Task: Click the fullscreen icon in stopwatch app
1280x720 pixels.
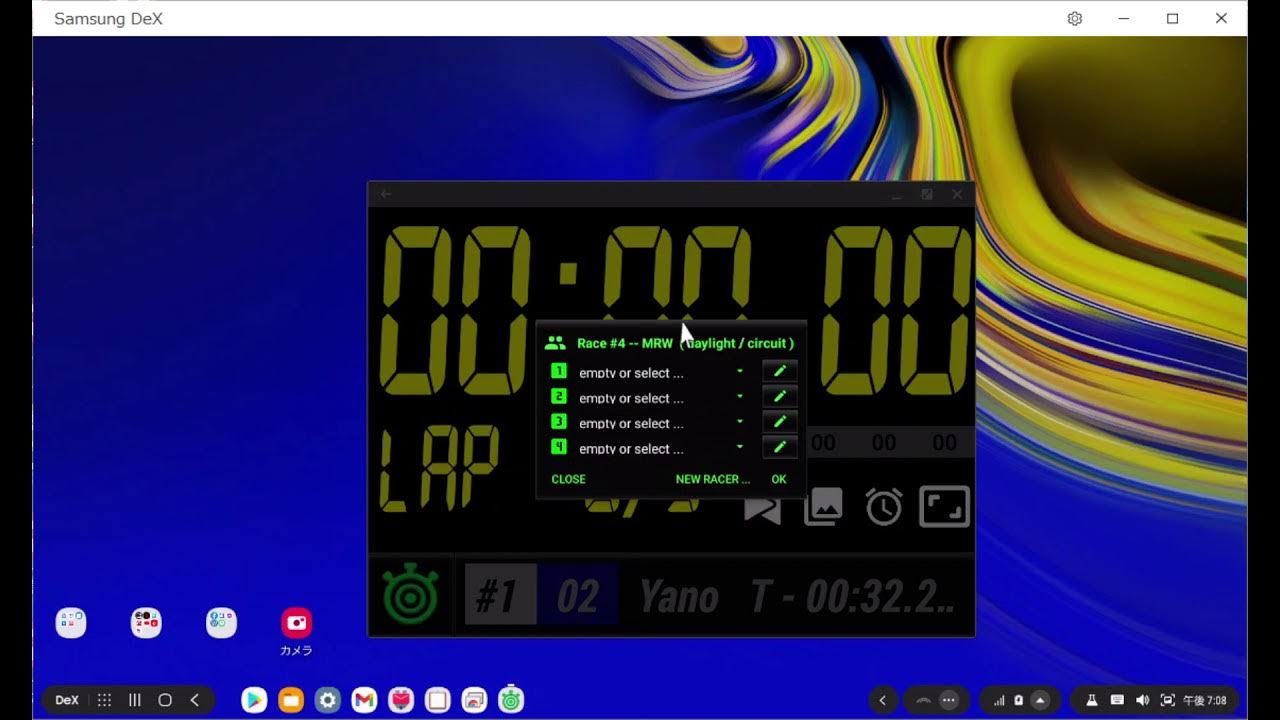Action: pos(945,506)
